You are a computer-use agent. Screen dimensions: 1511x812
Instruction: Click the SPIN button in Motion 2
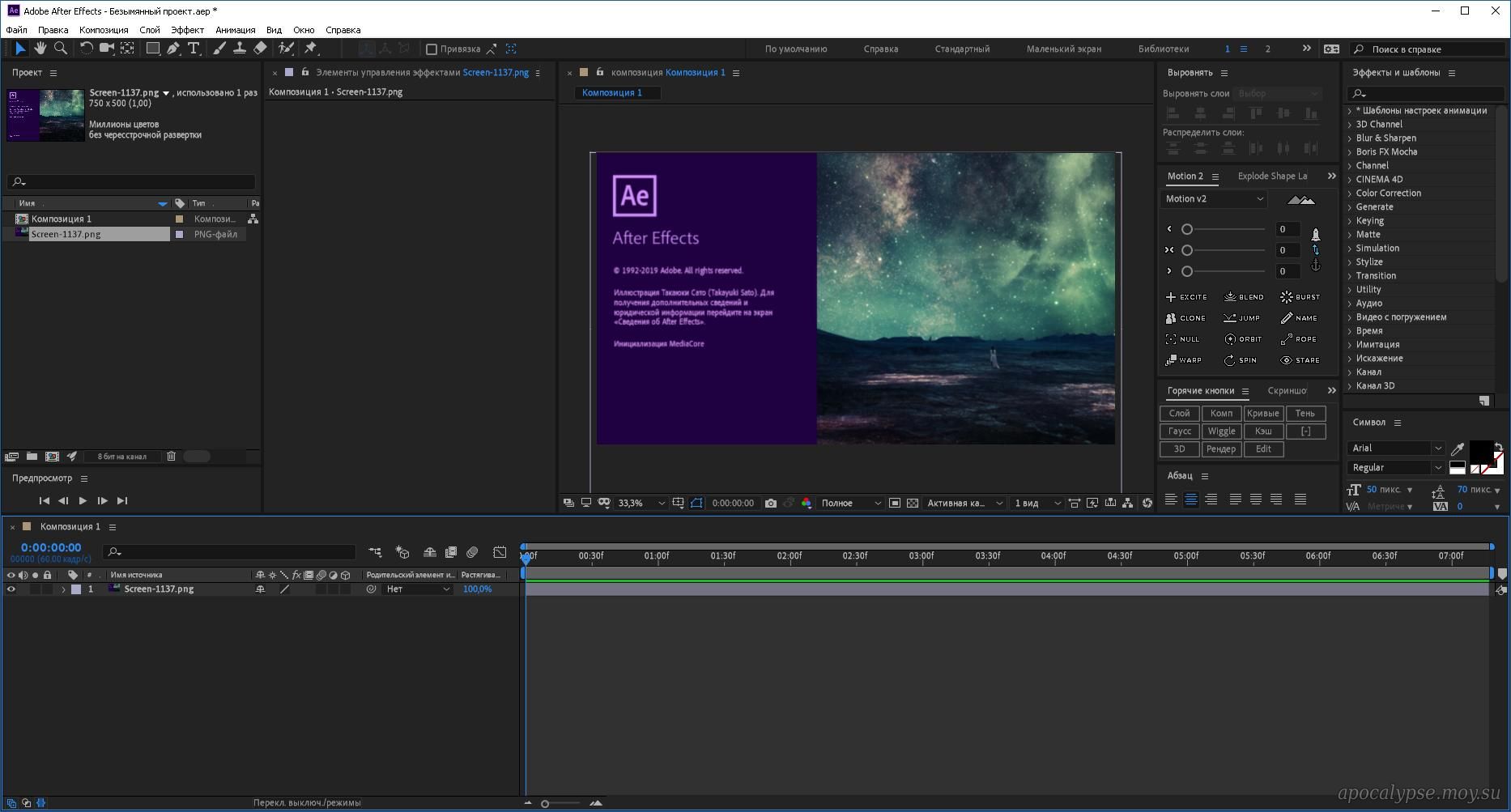coord(1241,360)
